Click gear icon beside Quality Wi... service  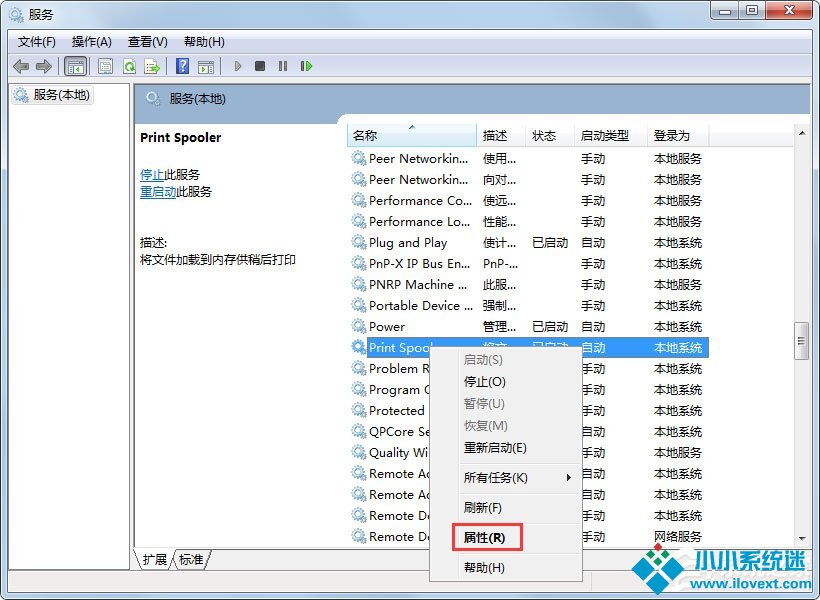358,452
